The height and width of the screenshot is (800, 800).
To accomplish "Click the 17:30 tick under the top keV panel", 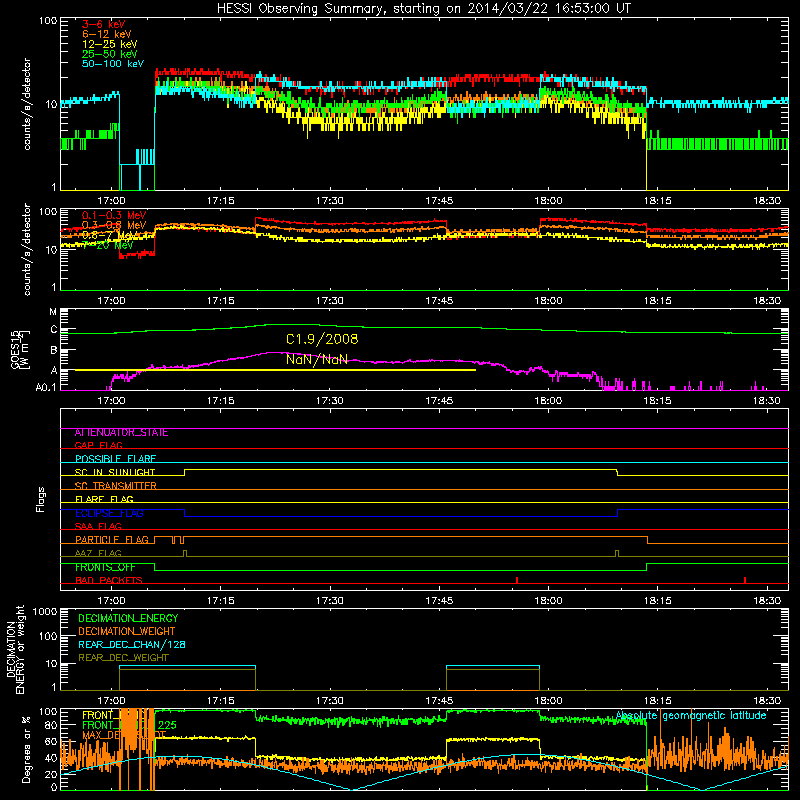I will [x=330, y=201].
